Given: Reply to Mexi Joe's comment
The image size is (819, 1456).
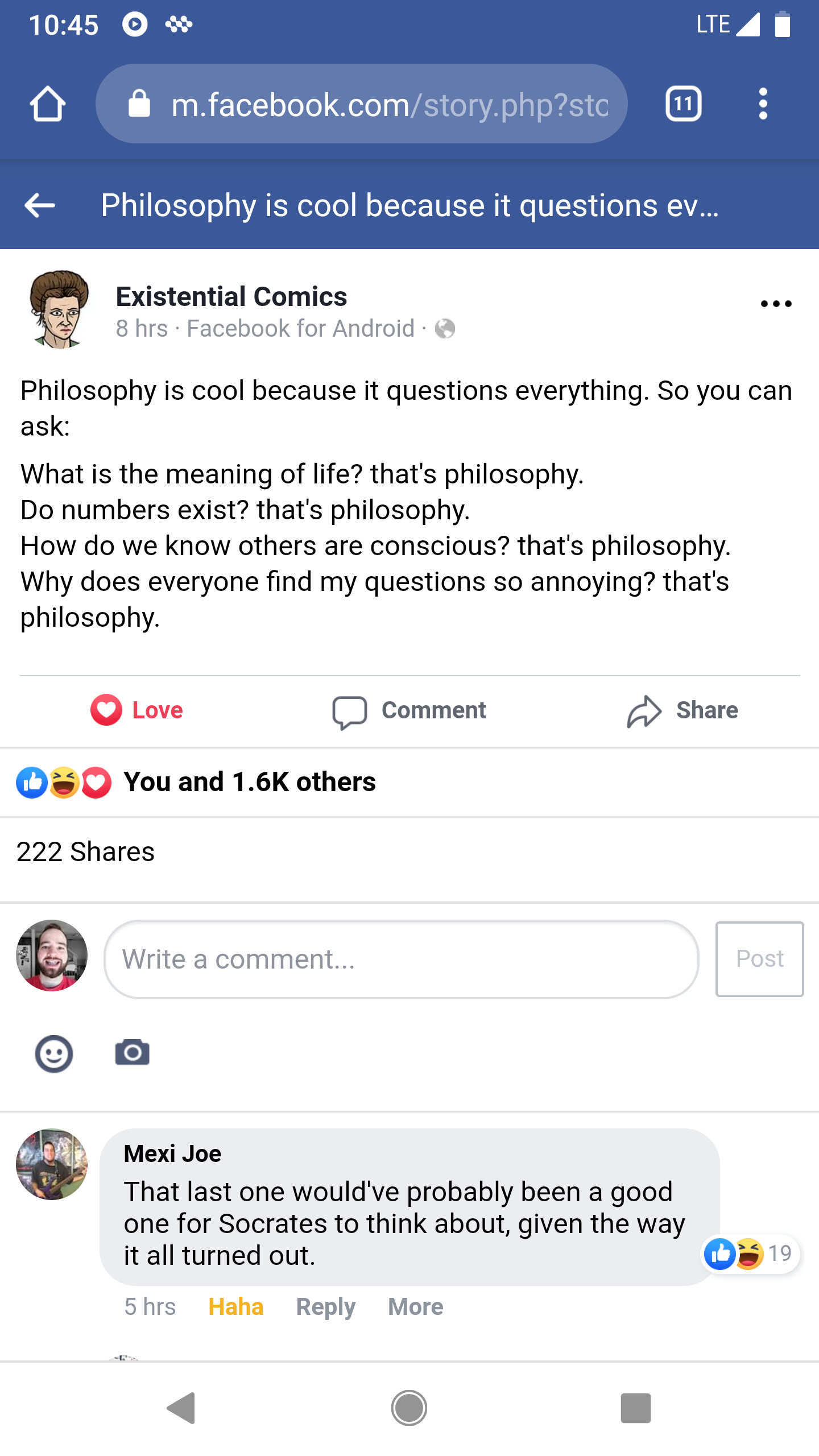Looking at the screenshot, I should pos(325,1307).
